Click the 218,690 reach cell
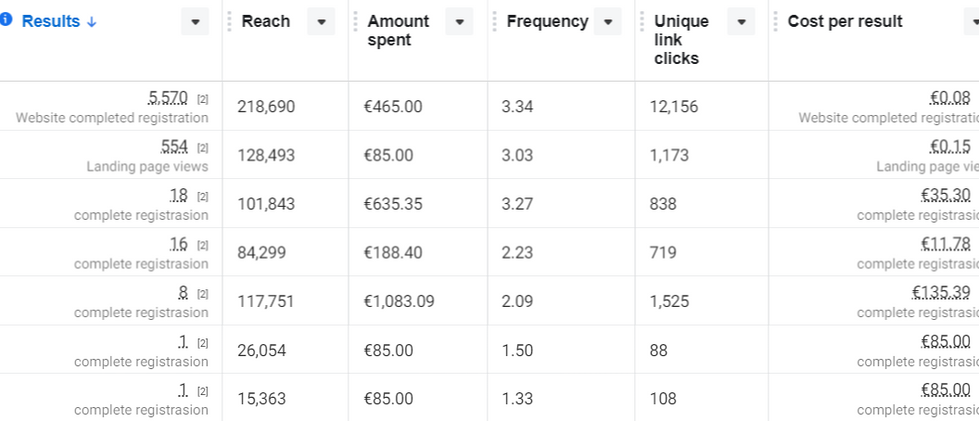The height and width of the screenshot is (421, 979). pyautogui.click(x=266, y=106)
